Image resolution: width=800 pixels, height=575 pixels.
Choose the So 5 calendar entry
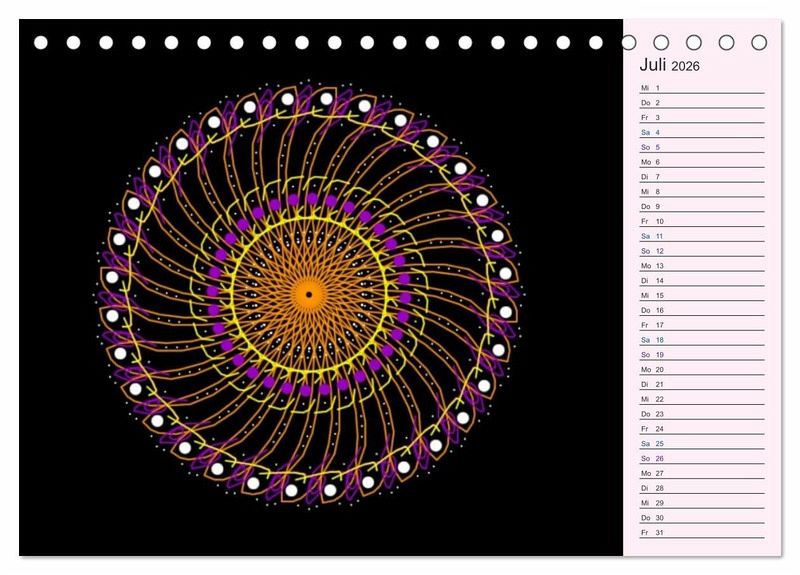pyautogui.click(x=702, y=147)
